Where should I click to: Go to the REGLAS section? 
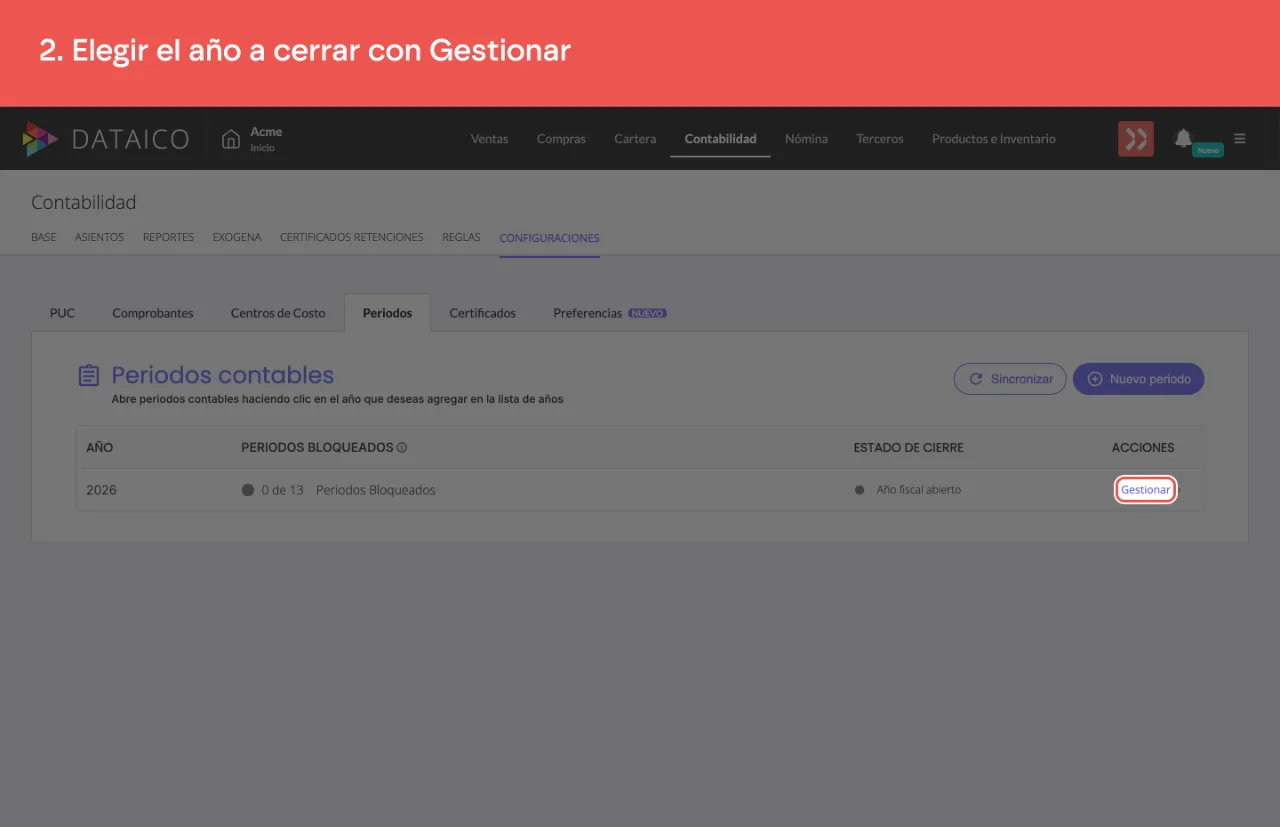(x=461, y=238)
